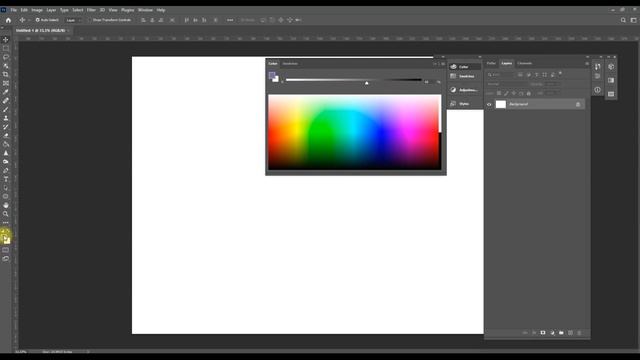Select the Eyedropper tool
This screenshot has height=360, width=640.
(x=6, y=92)
